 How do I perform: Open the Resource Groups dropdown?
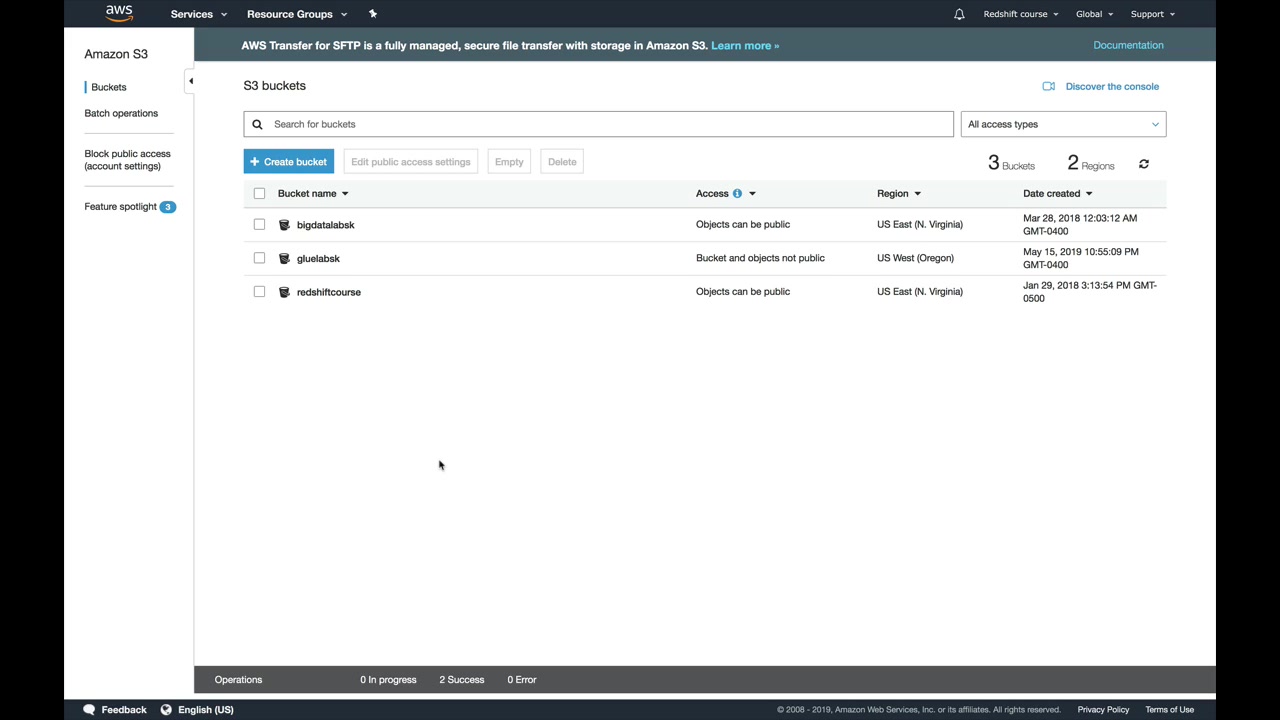coord(297,14)
